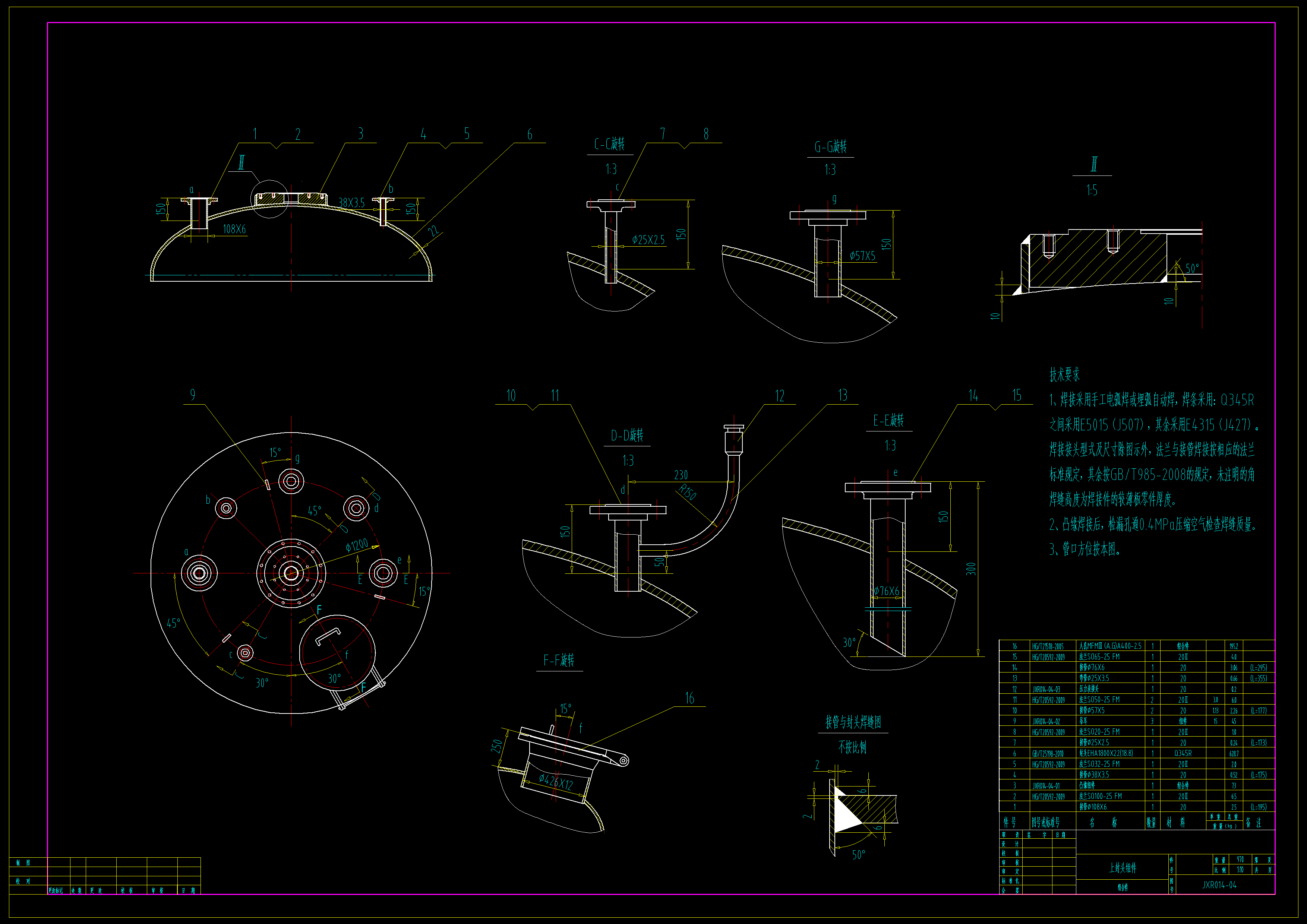The height and width of the screenshot is (924, 1307).
Task: Click the "1:5" scale under detail II
Action: point(1092,190)
